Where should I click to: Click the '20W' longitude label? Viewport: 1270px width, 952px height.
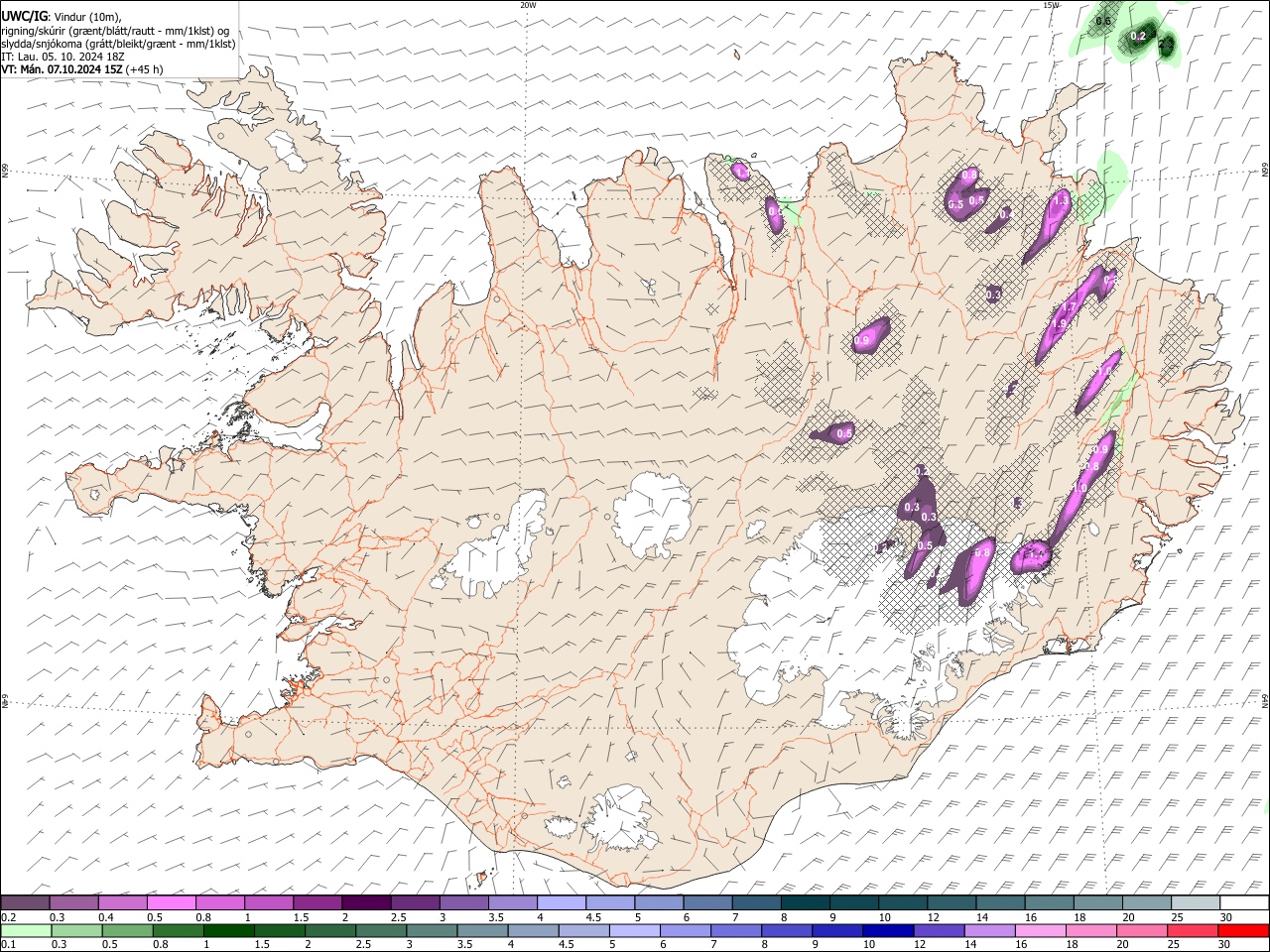528,5
